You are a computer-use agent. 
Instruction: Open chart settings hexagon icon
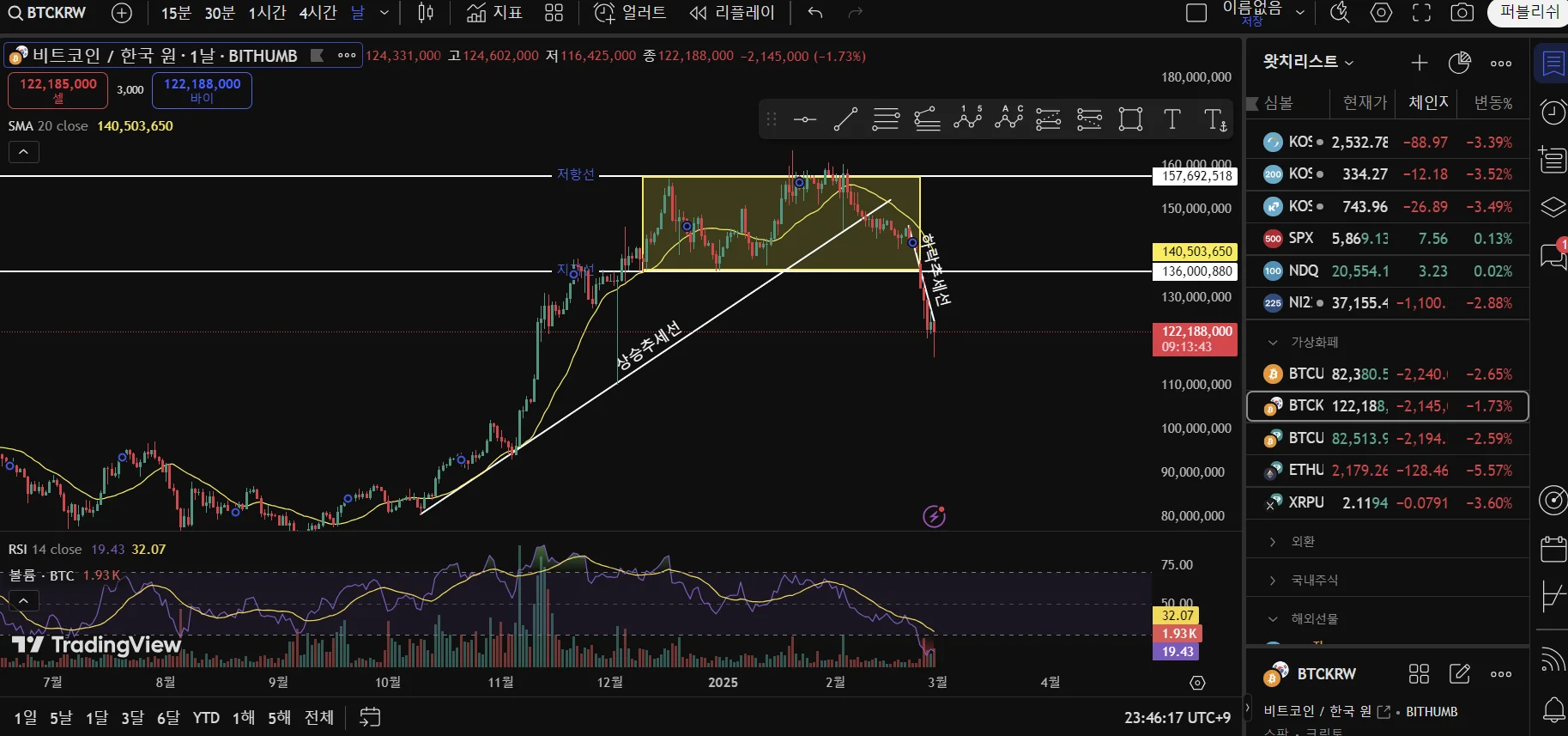tap(1381, 13)
